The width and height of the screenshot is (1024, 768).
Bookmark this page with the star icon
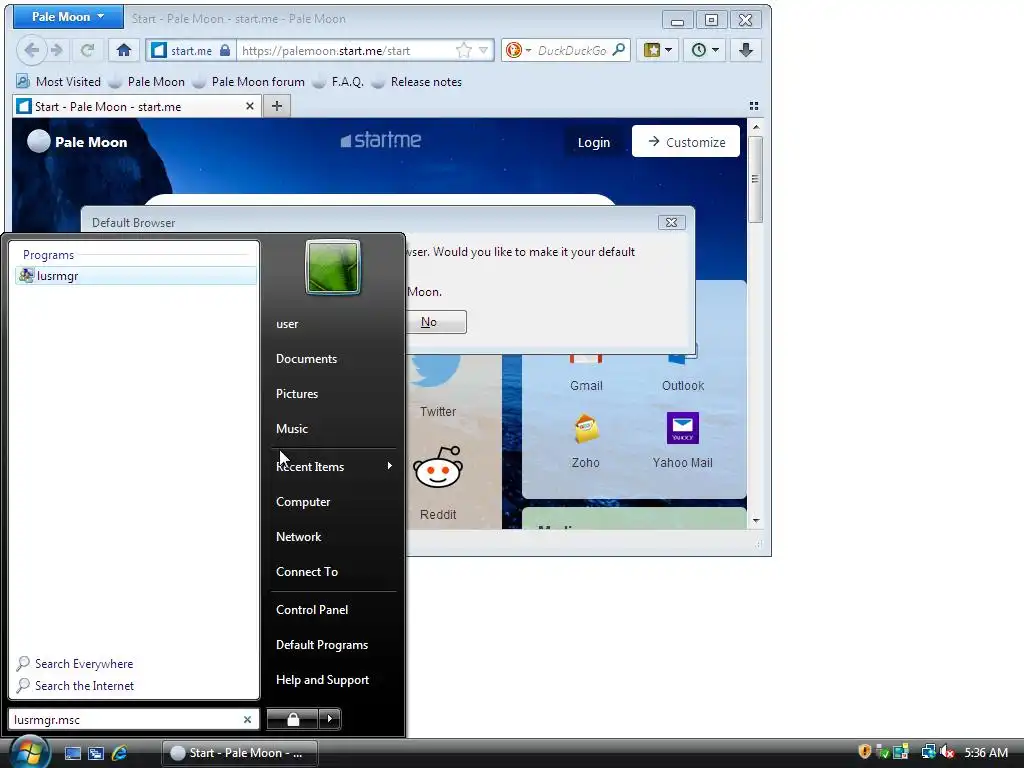(x=464, y=50)
